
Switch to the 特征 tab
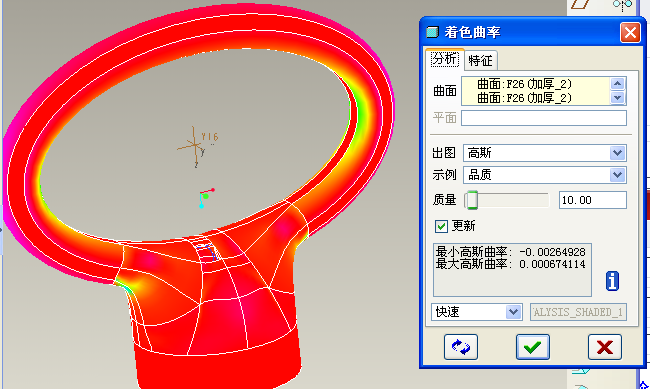coord(480,61)
